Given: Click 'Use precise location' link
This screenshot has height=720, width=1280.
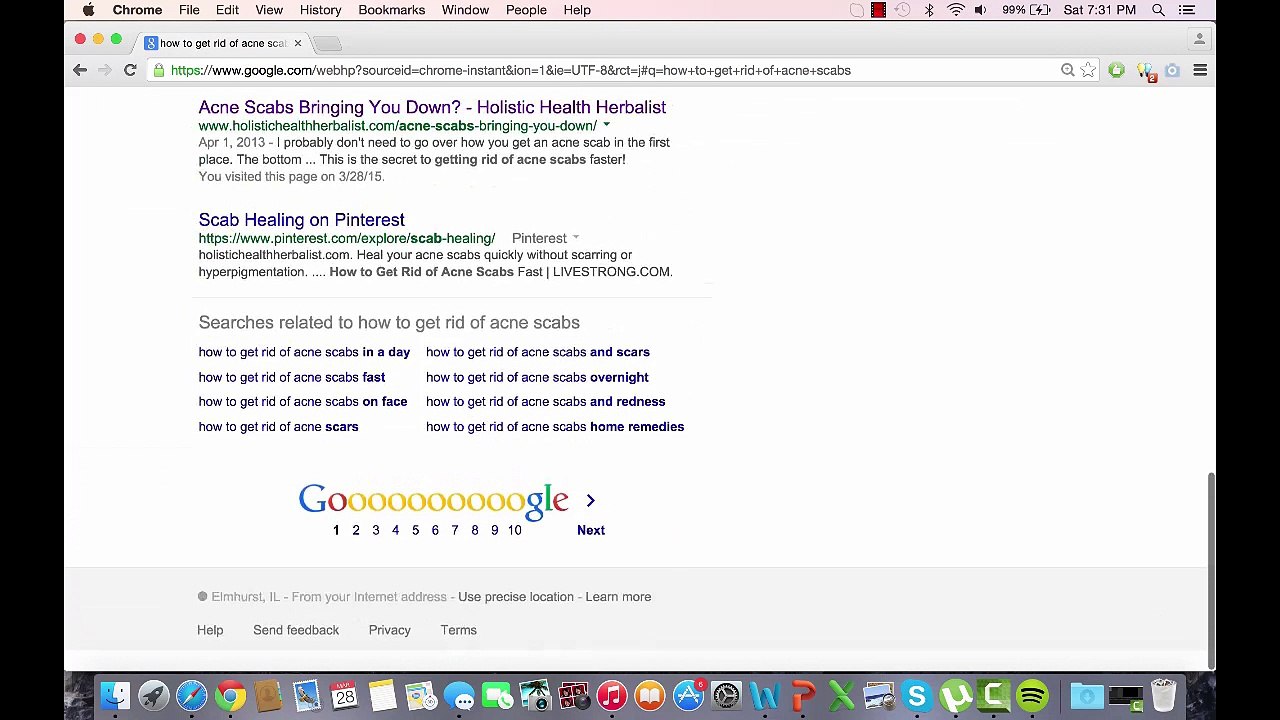Looking at the screenshot, I should point(516,597).
